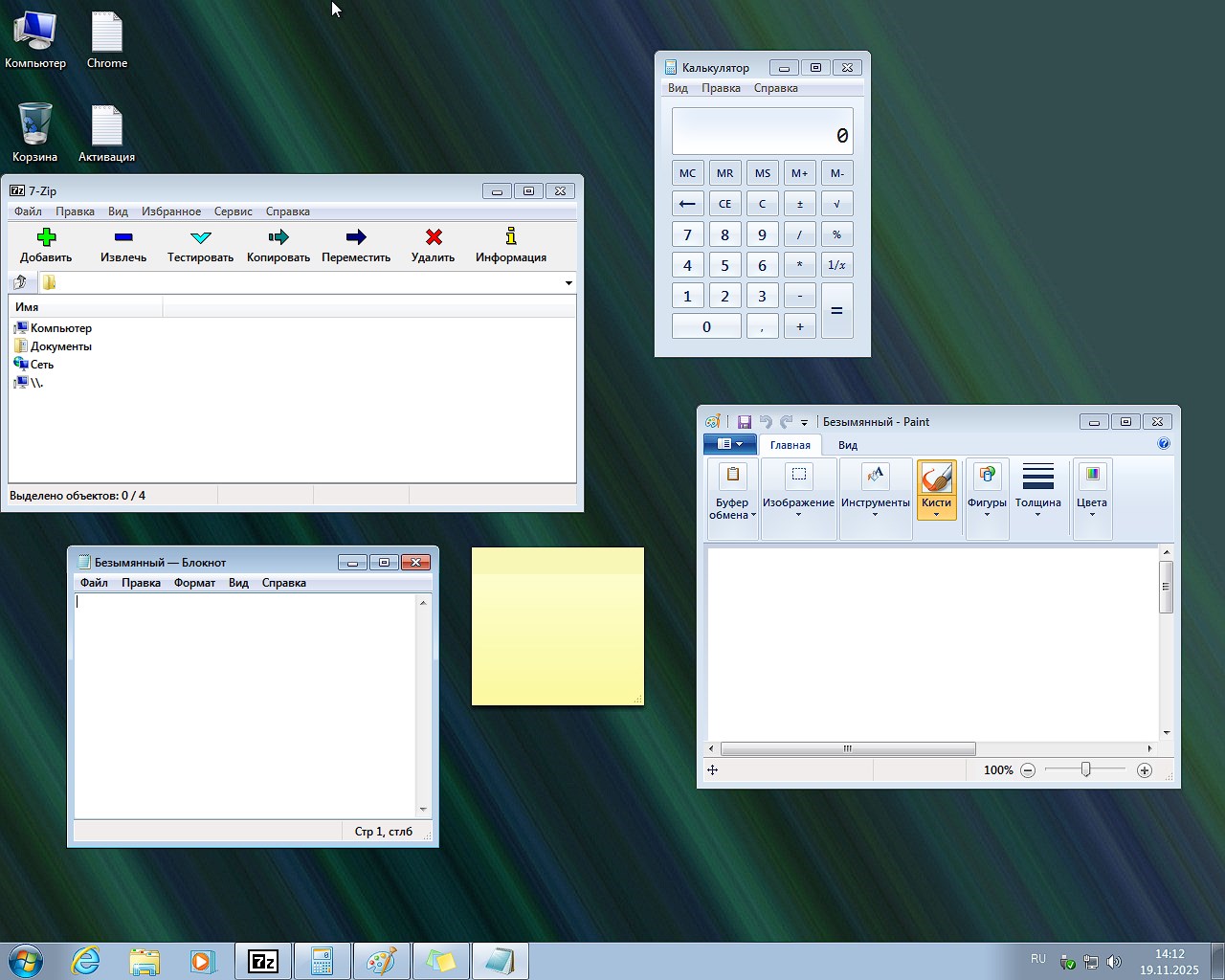Viewport: 1225px width, 980px height.
Task: Click Добавить (Add) in the 7-Zip toolbar
Action: coord(45,245)
